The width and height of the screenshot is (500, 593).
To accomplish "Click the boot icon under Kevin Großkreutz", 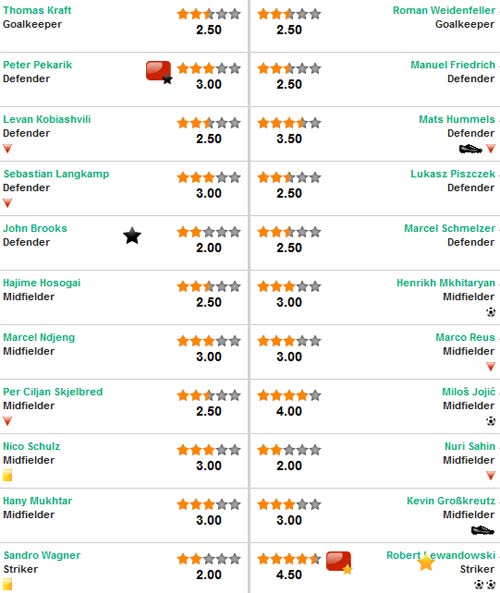I will pos(483,530).
